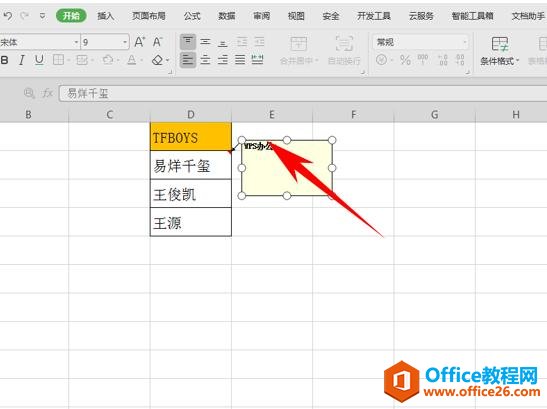Click the magnifier icon beside fx
The width and height of the screenshot is (547, 409).
pos(29,93)
